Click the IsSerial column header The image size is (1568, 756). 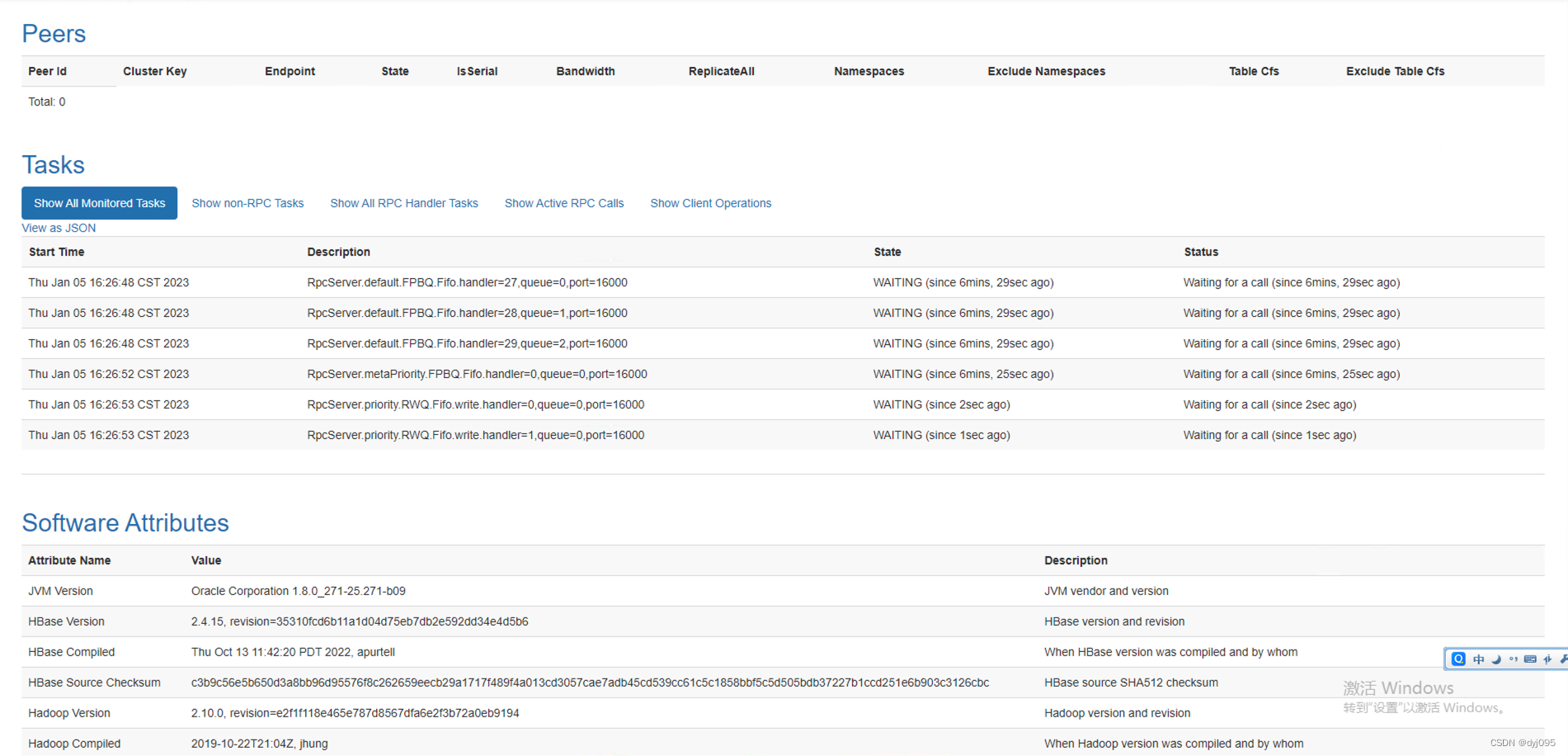tap(477, 71)
